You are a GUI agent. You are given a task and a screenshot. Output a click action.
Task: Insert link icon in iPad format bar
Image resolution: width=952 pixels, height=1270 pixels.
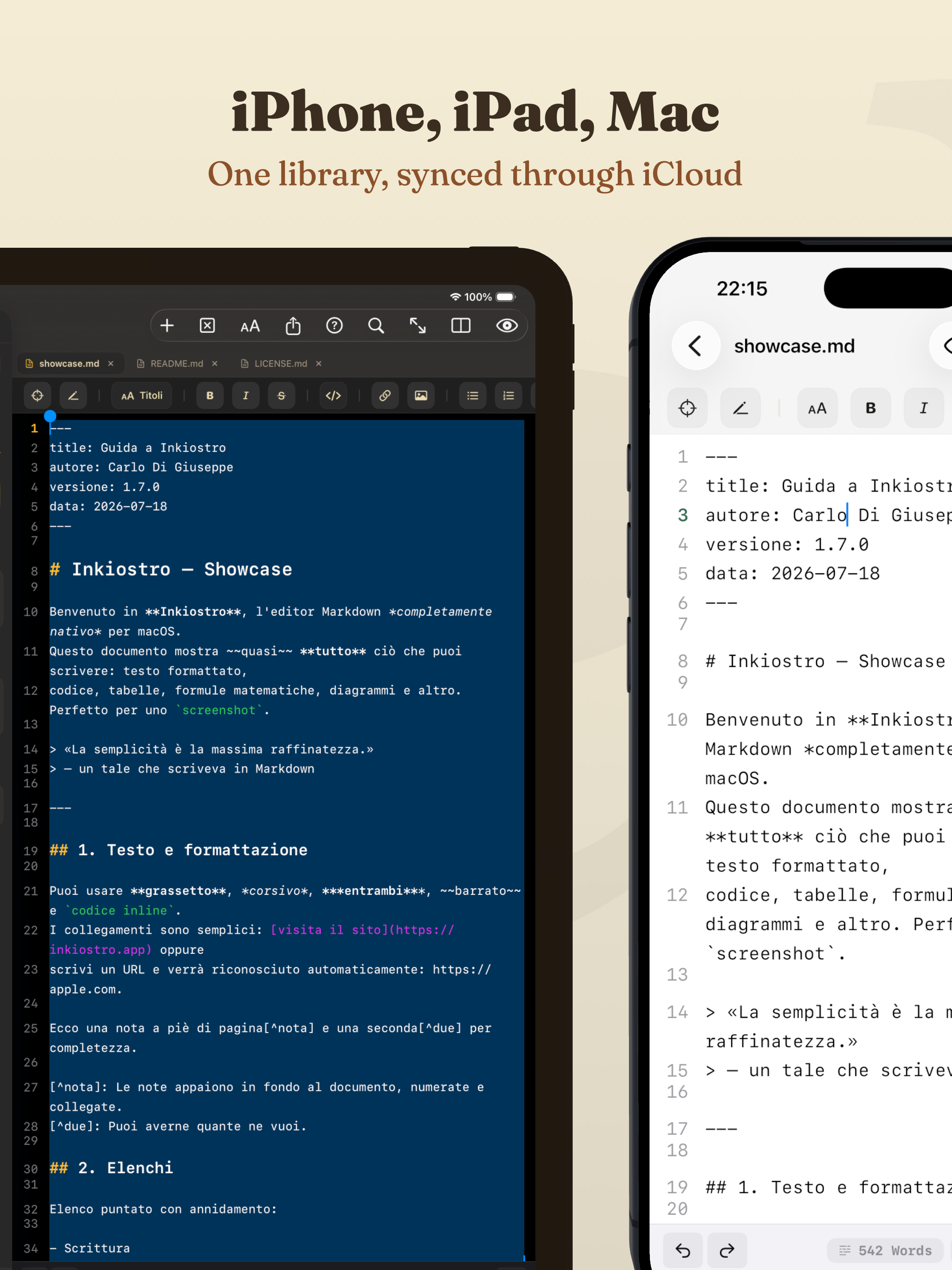(x=385, y=396)
